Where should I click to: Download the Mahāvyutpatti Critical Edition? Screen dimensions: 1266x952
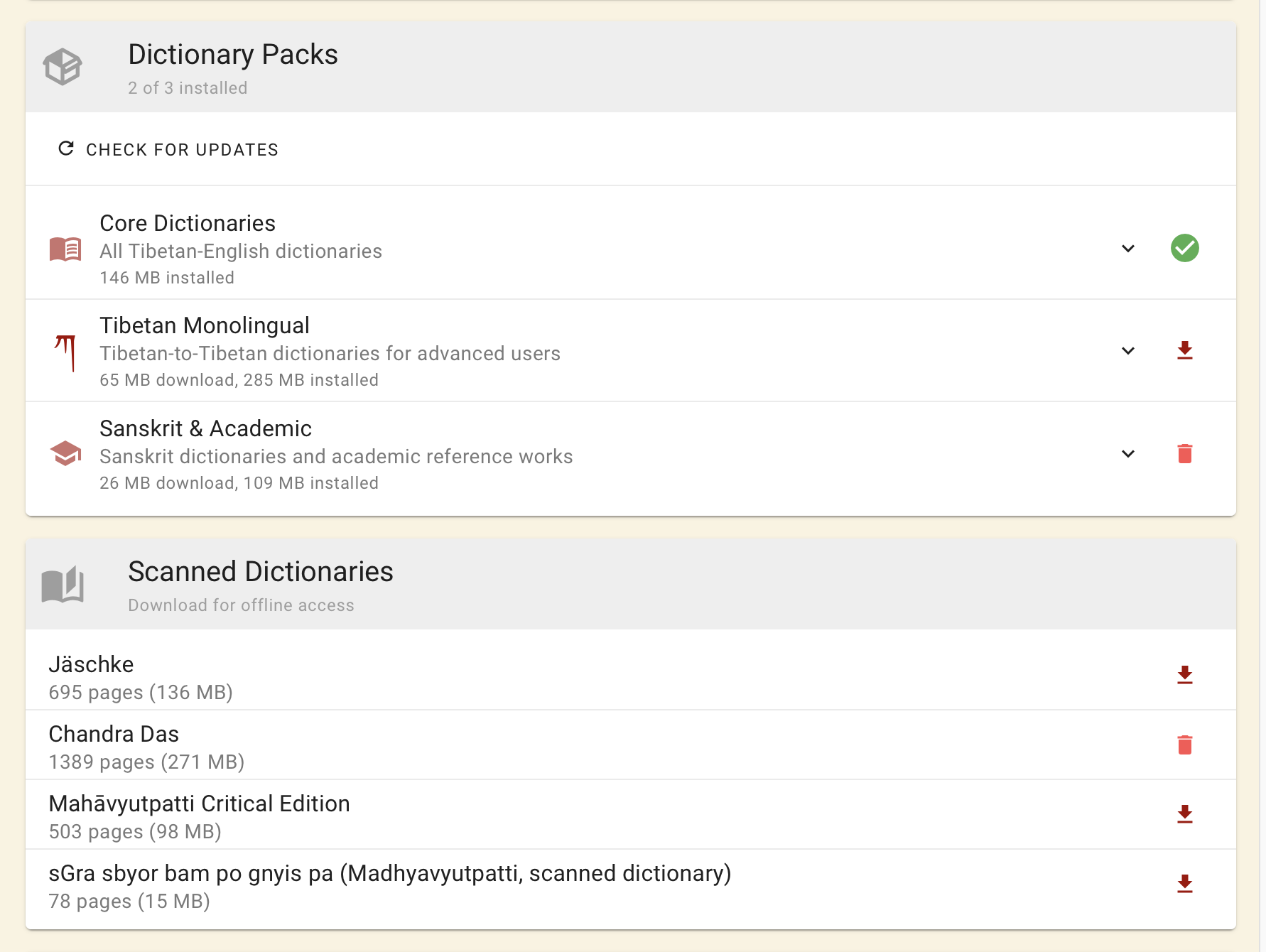(1184, 815)
